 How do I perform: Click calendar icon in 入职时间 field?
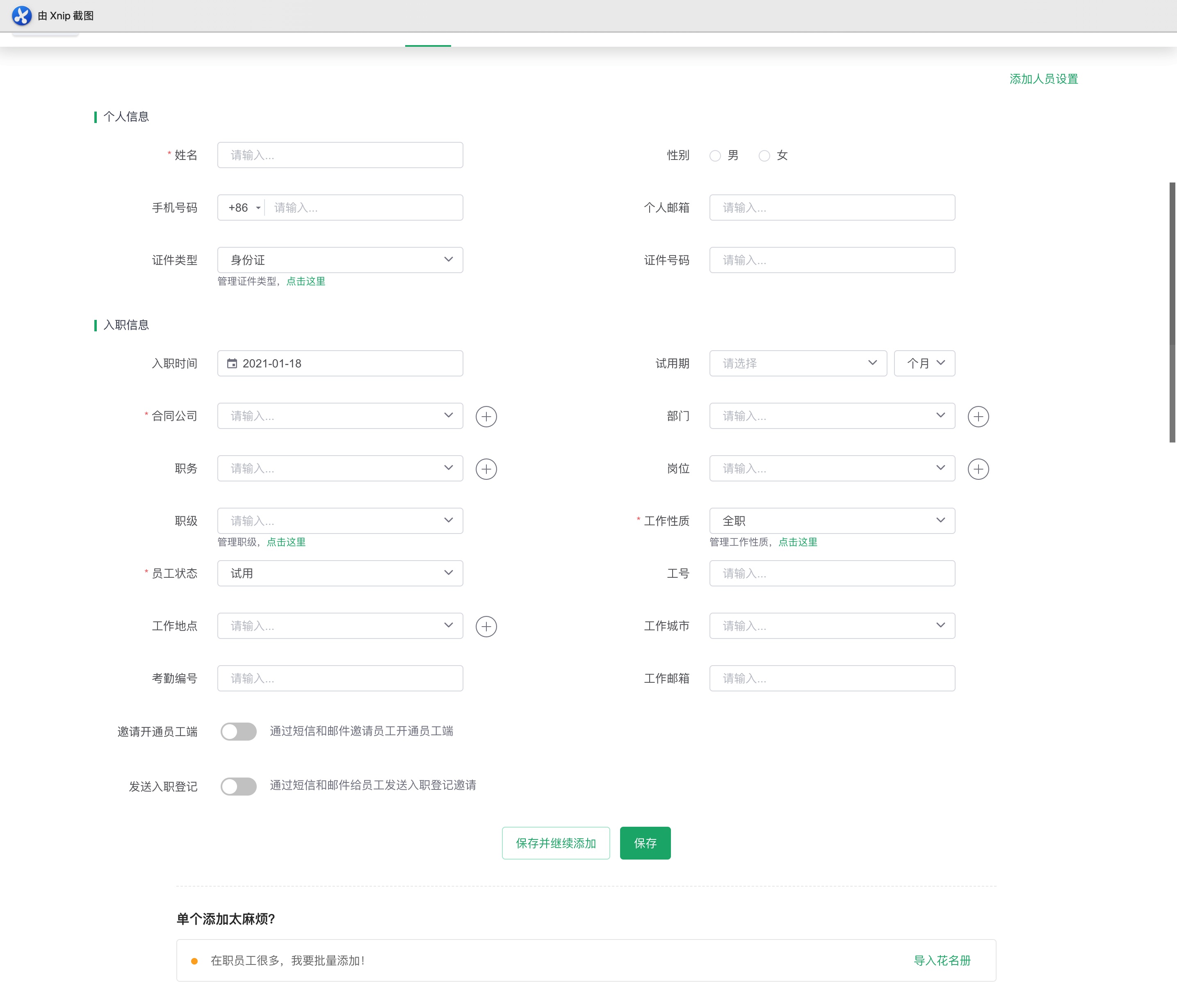[x=232, y=363]
